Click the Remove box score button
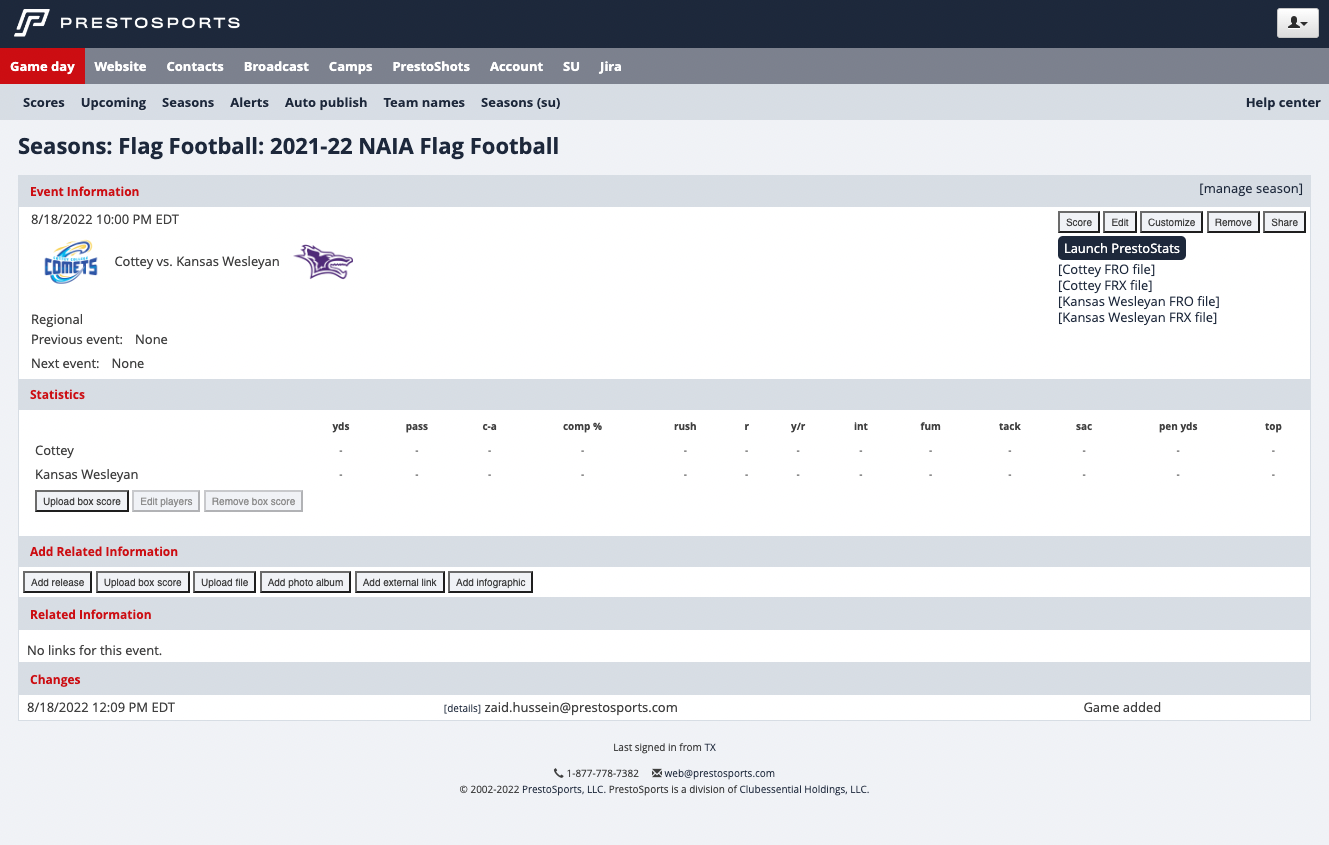This screenshot has height=845, width=1329. point(253,501)
